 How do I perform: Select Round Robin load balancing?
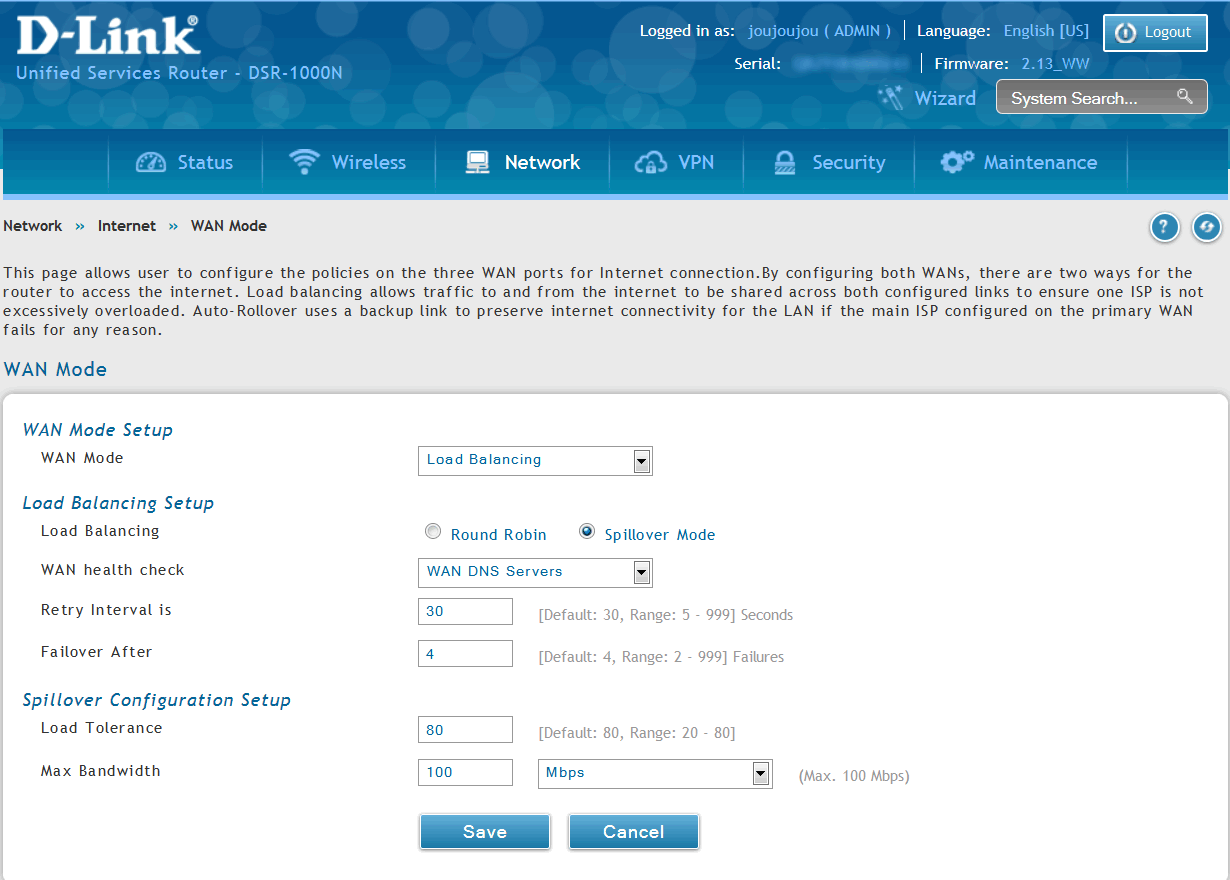click(433, 532)
